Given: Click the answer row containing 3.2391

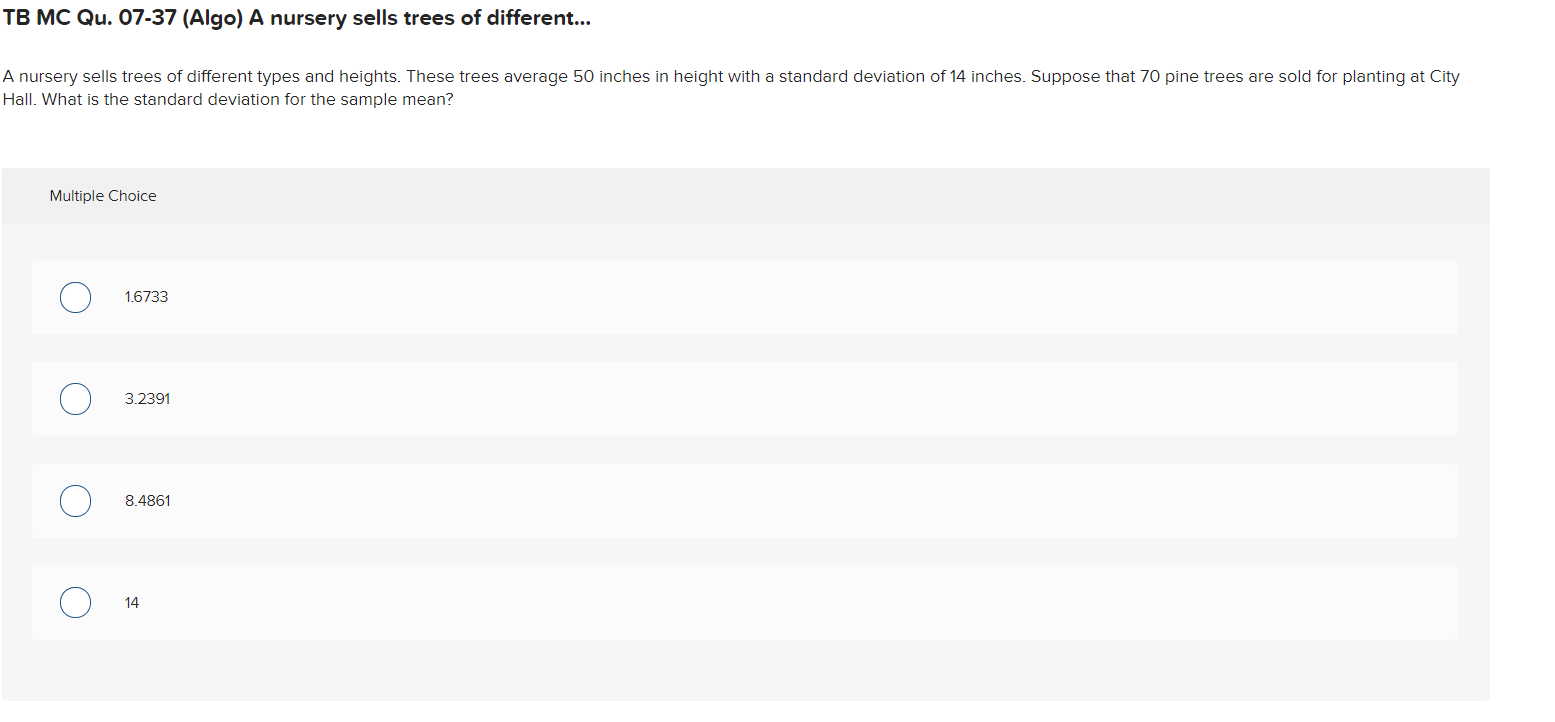Looking at the screenshot, I should click(700, 398).
